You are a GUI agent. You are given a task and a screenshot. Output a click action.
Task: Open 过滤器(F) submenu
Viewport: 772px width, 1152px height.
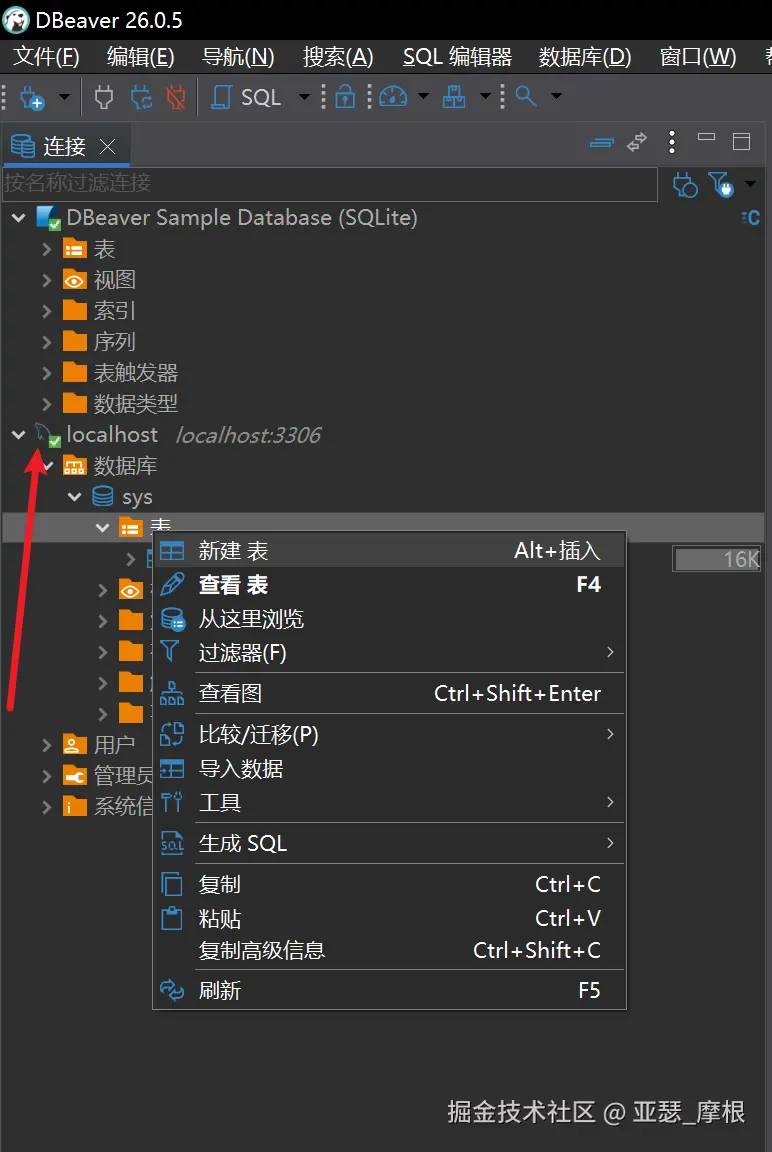[389, 652]
